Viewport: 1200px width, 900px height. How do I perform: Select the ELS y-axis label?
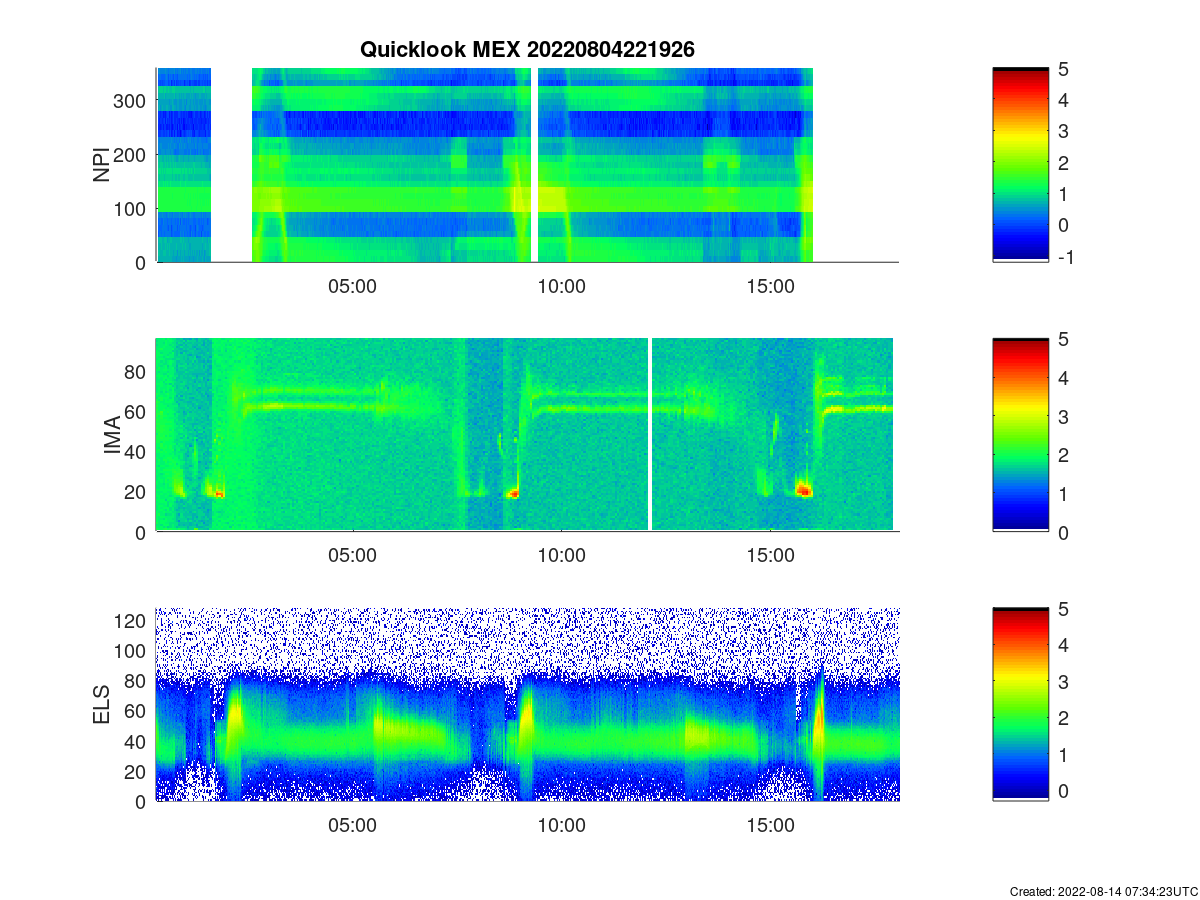pyautogui.click(x=102, y=705)
